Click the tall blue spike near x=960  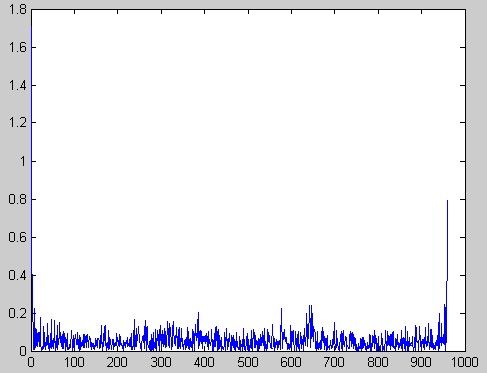447,240
